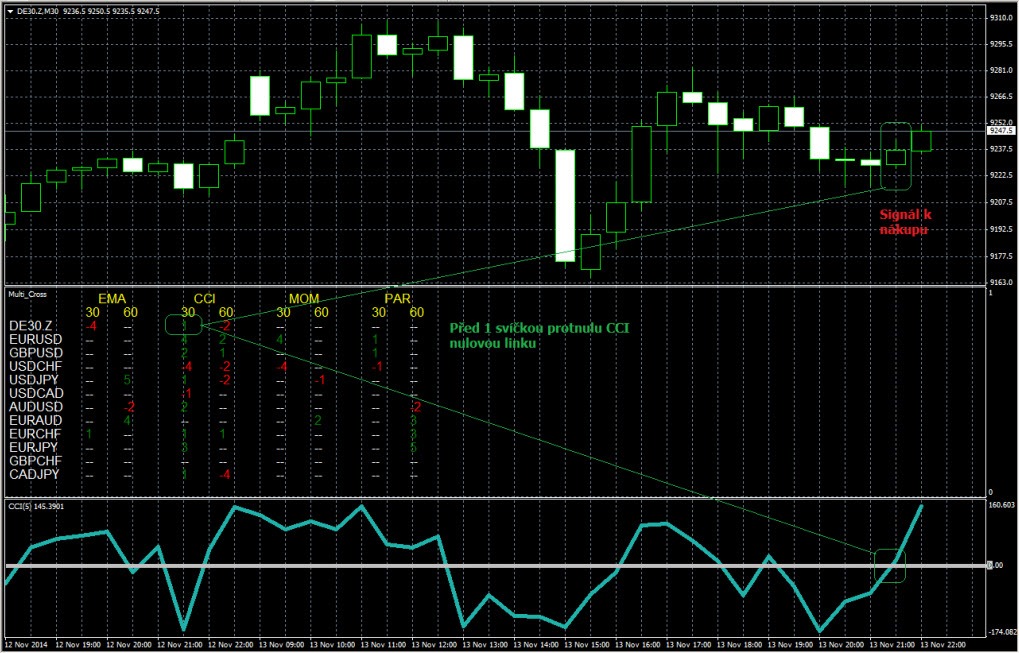Click the 60 period label under PAR
Screen dimensions: 1019x653
point(417,313)
